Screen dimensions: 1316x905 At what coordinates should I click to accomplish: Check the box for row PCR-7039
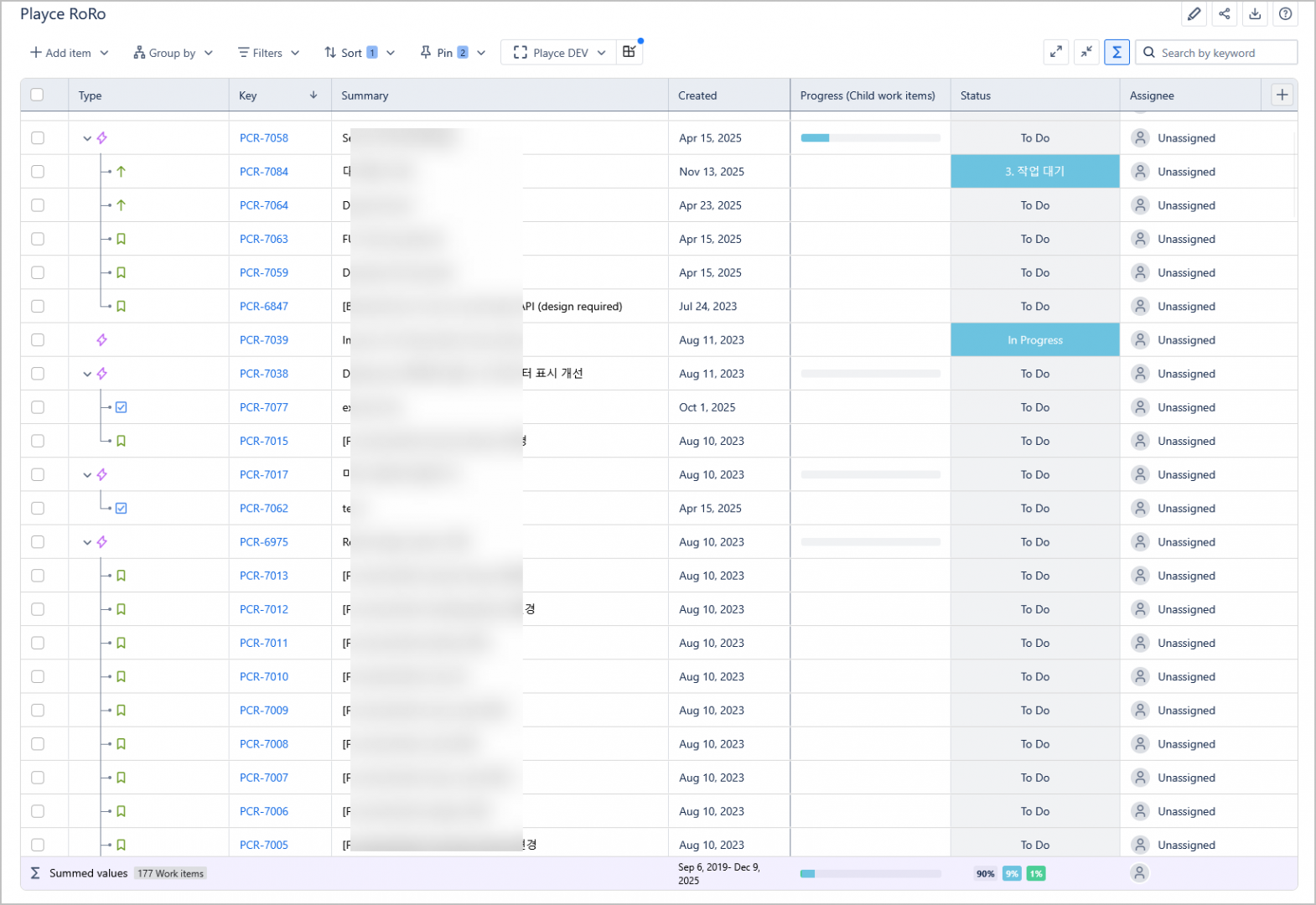click(x=38, y=340)
